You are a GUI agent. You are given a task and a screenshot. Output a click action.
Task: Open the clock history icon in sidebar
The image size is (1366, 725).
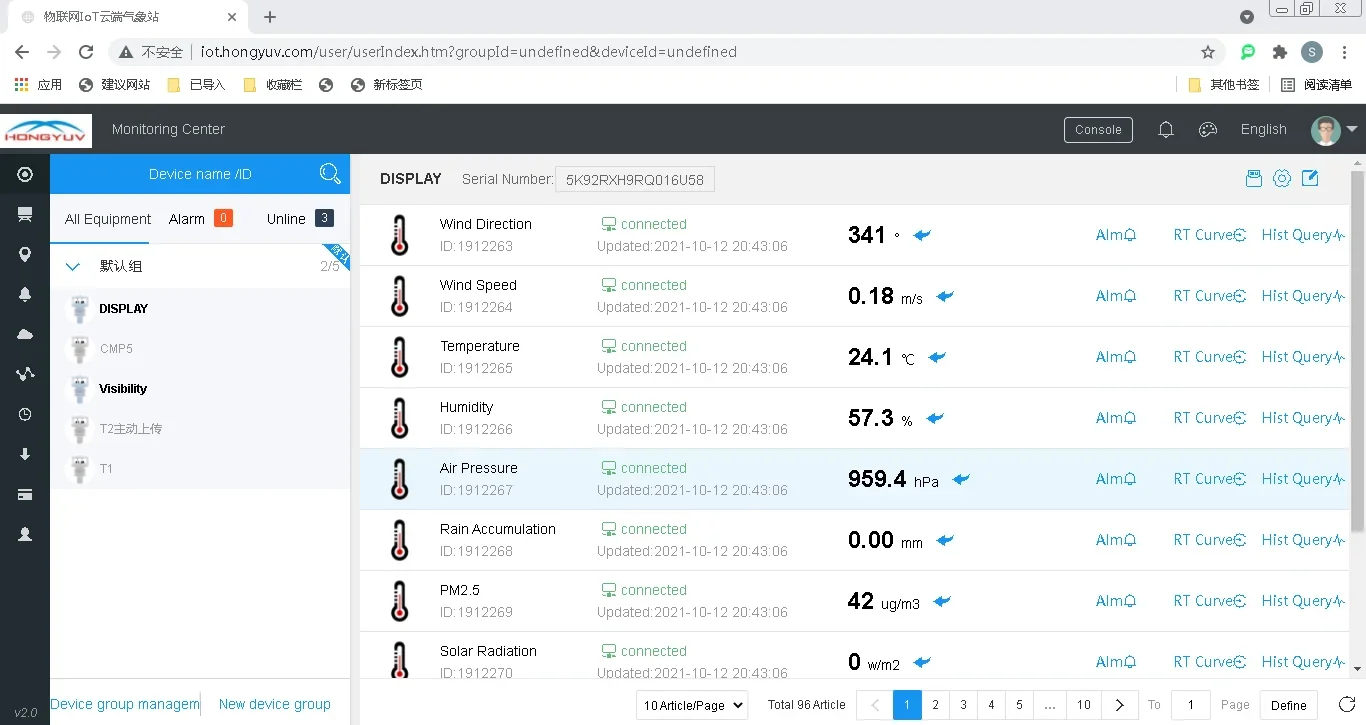(25, 414)
